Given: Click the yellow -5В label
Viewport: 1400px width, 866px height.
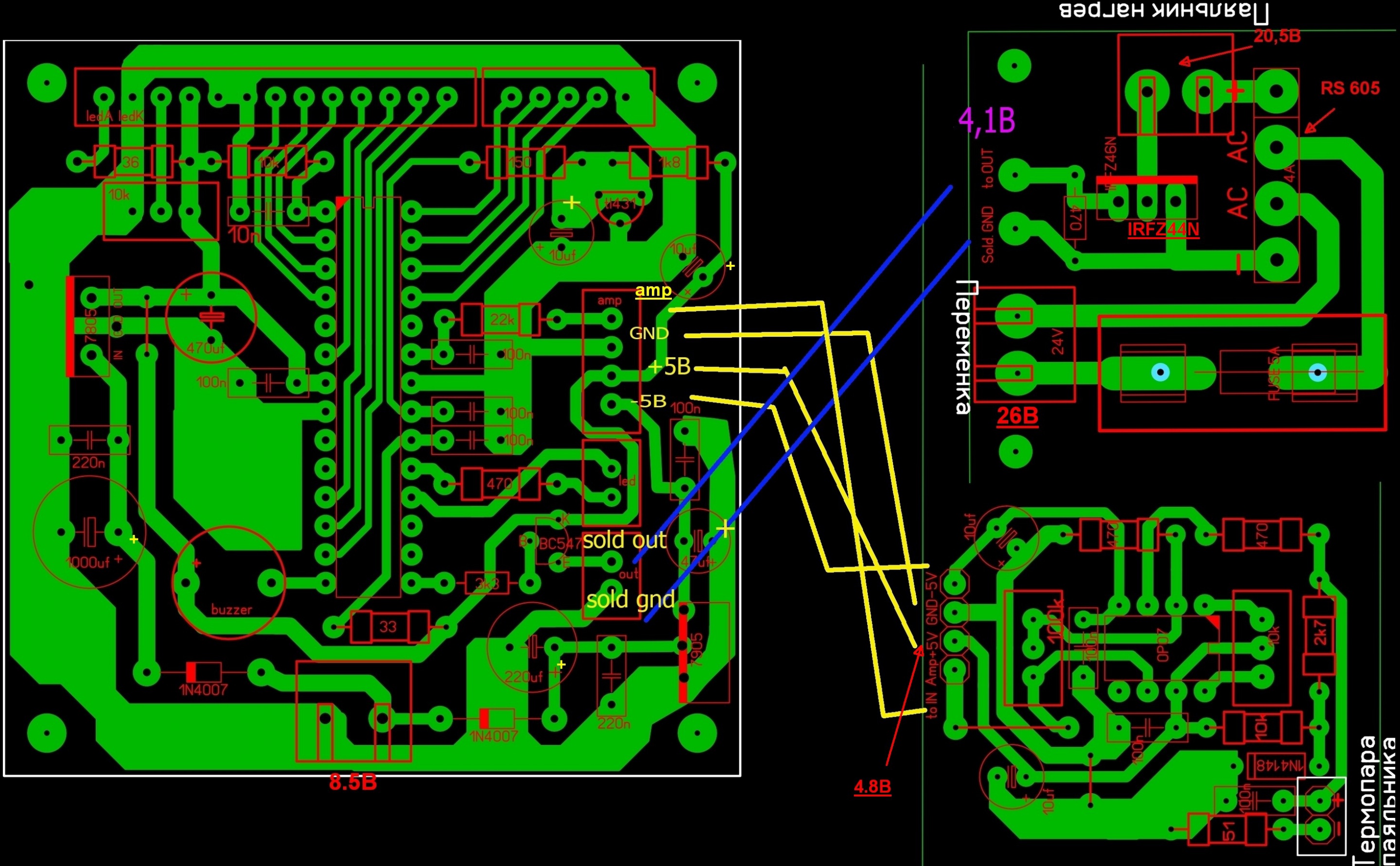Looking at the screenshot, I should (648, 401).
